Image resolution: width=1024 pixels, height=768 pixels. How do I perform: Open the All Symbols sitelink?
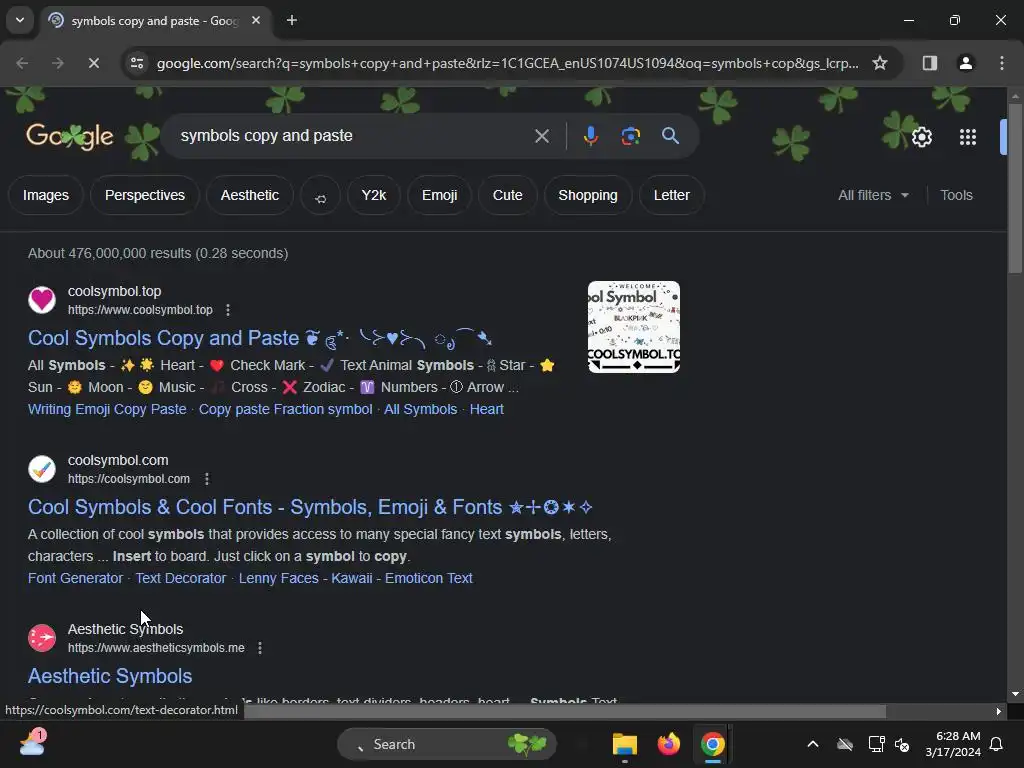[x=421, y=409]
